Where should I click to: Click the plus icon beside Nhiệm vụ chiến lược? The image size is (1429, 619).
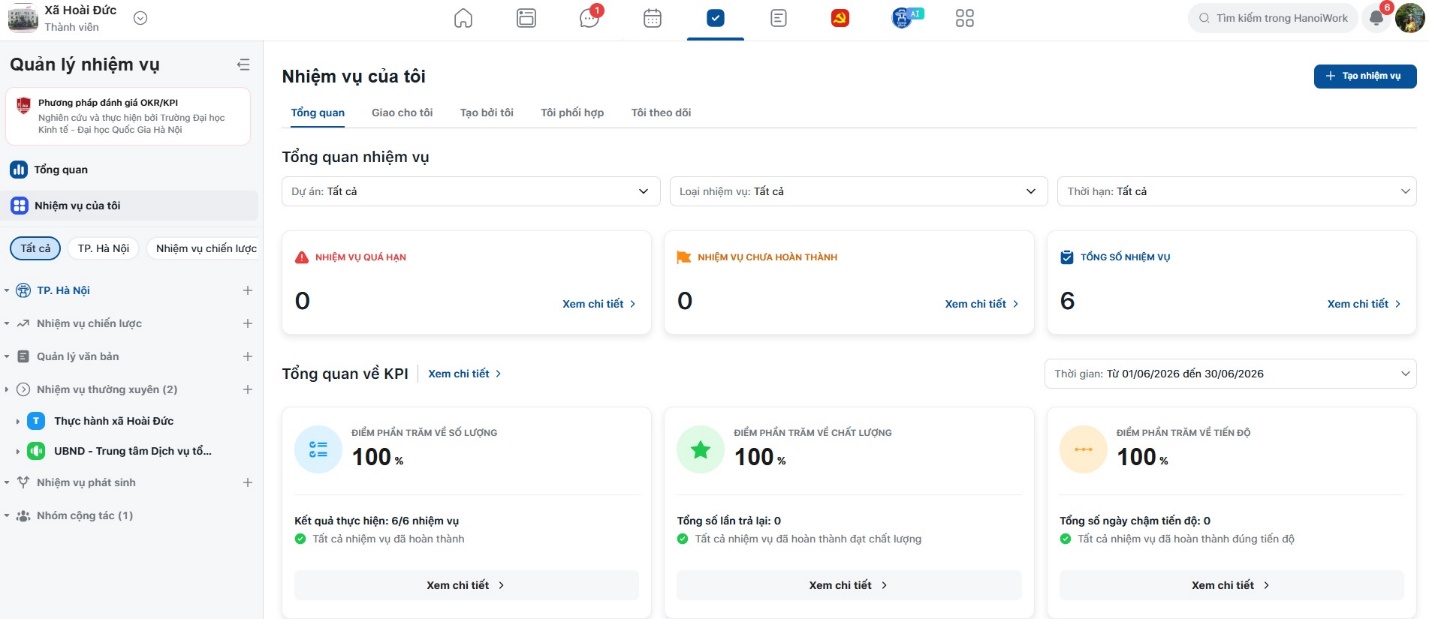(247, 324)
